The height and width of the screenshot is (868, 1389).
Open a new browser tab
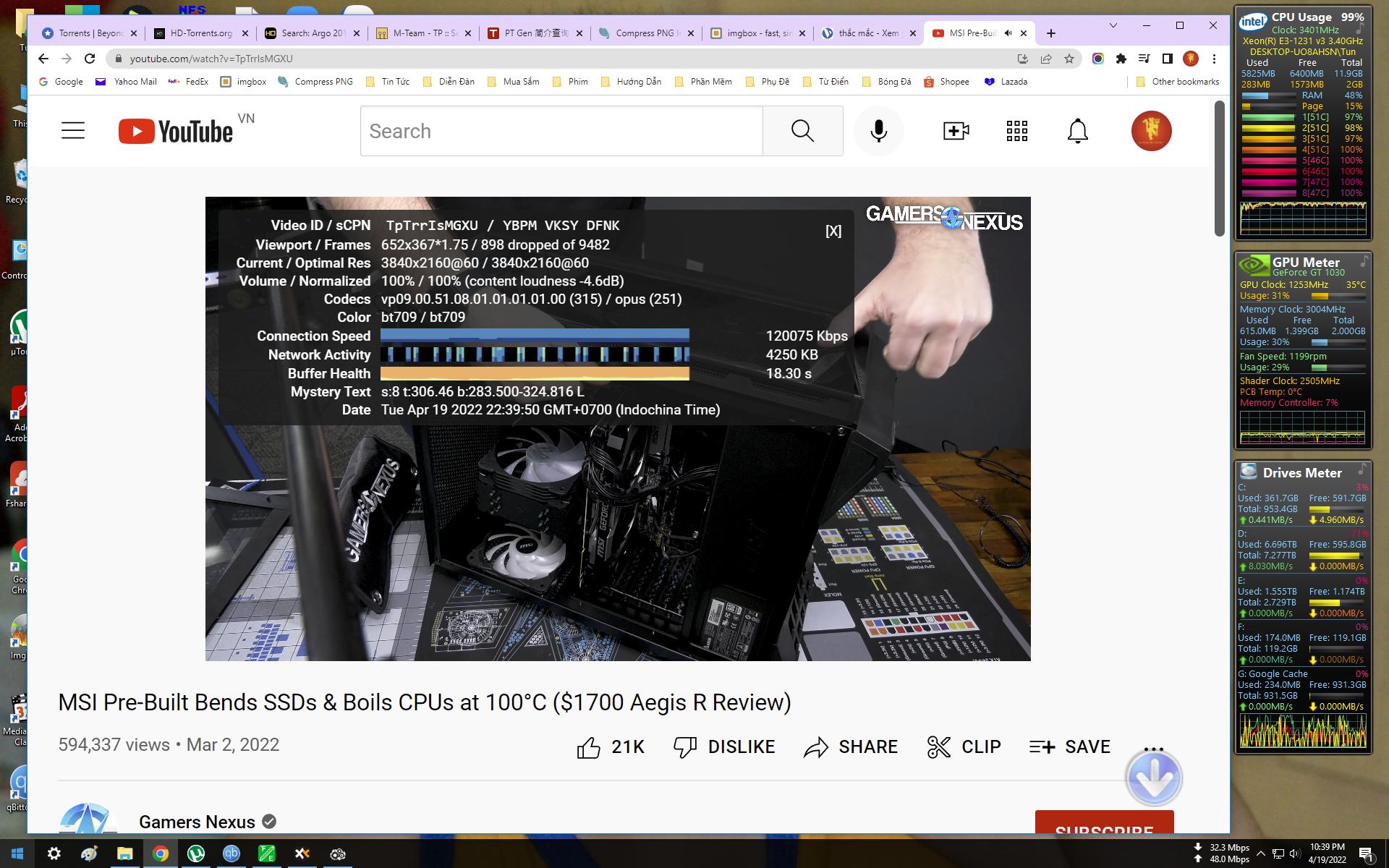coord(1051,33)
